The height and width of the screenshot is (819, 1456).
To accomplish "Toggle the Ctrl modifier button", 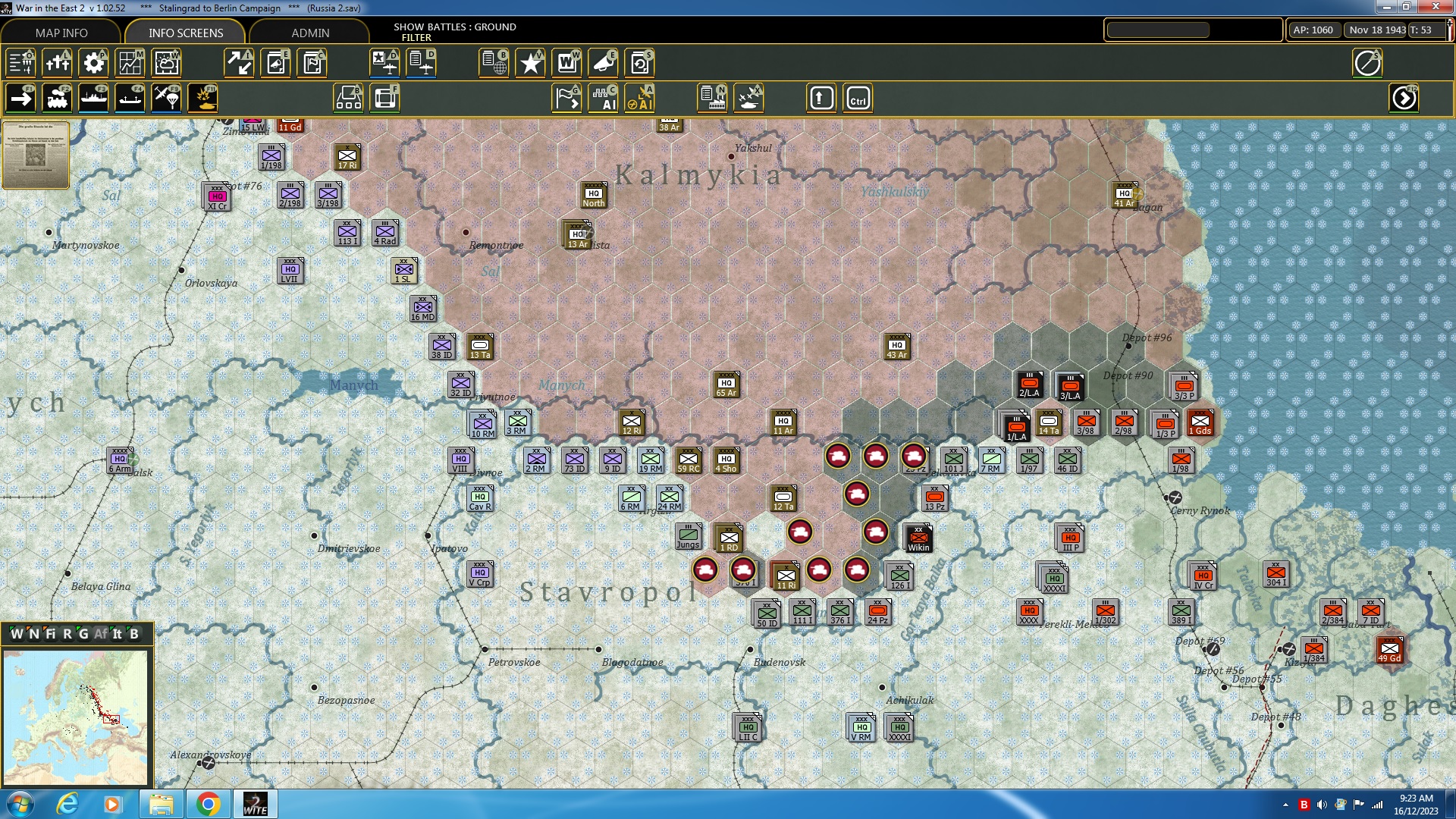I will (x=858, y=98).
